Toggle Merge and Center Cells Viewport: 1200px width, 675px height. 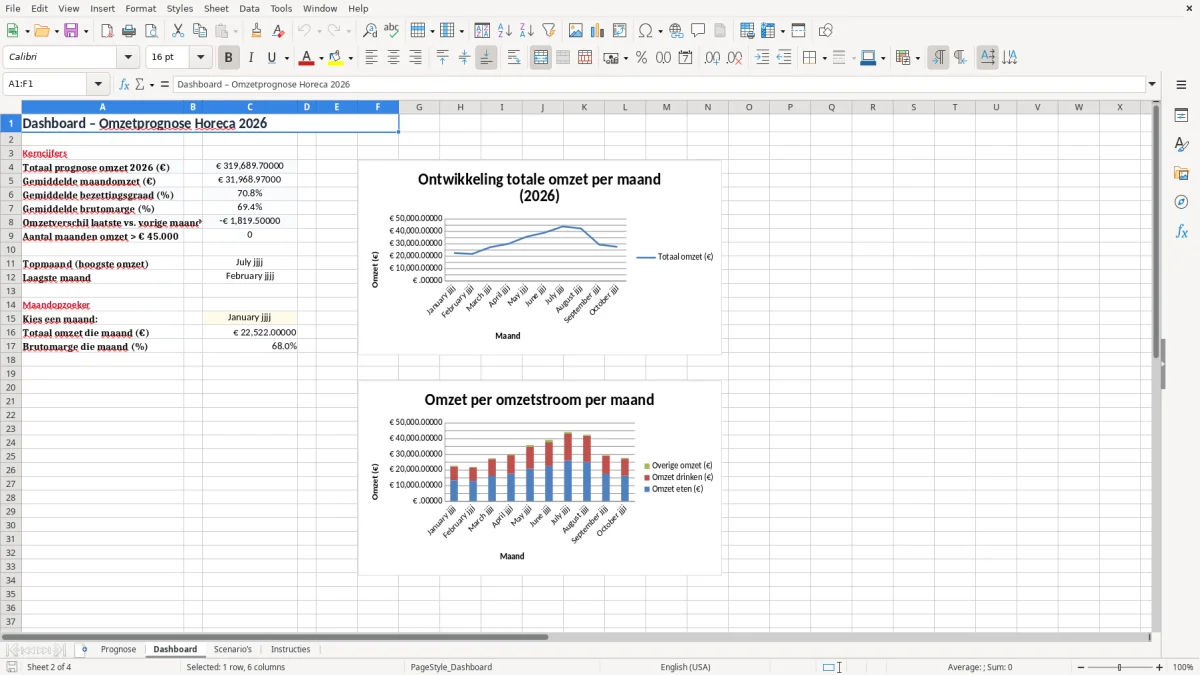pos(541,58)
